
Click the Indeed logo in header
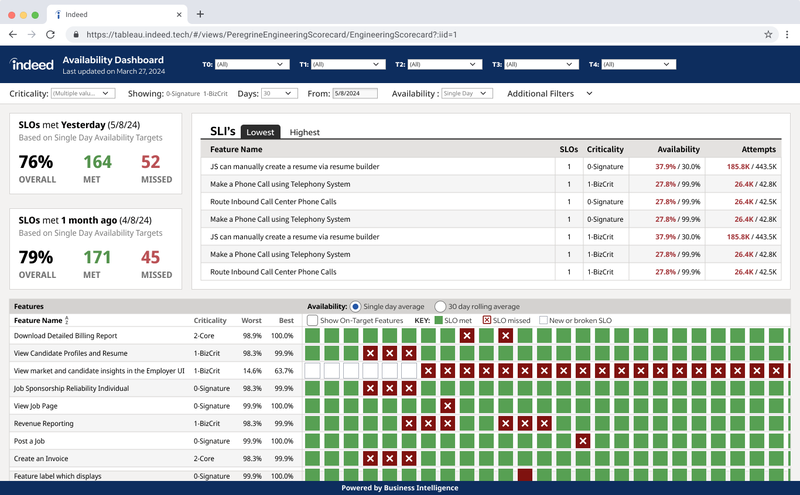(x=32, y=64)
